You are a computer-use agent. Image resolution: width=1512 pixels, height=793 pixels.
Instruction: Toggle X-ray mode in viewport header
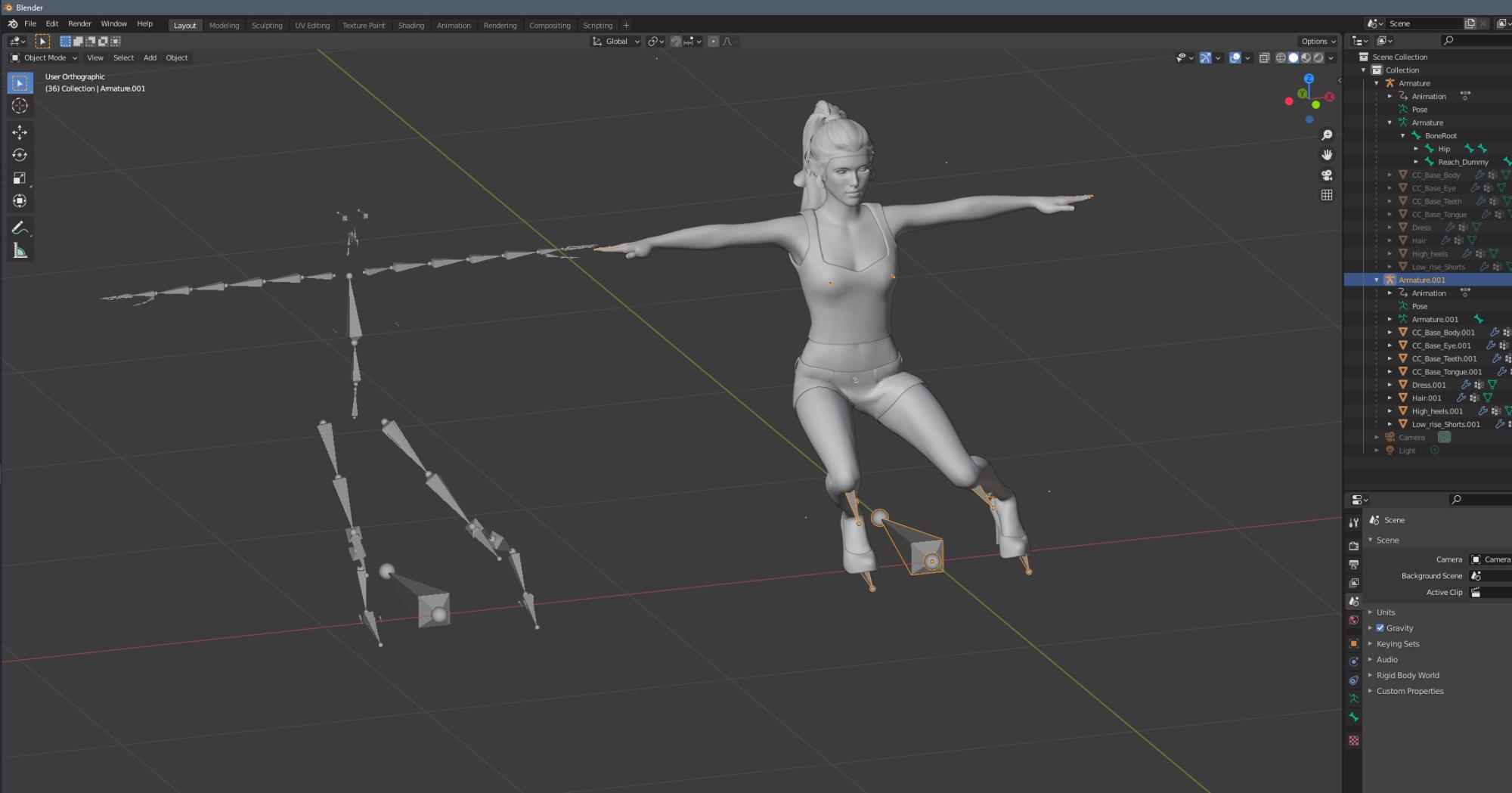1264,57
